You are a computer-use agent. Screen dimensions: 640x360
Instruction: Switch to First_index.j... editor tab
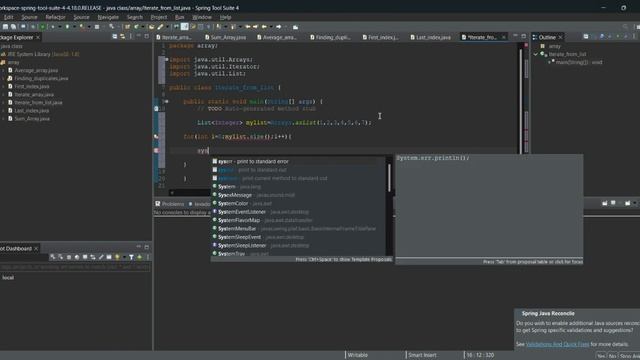coord(381,37)
